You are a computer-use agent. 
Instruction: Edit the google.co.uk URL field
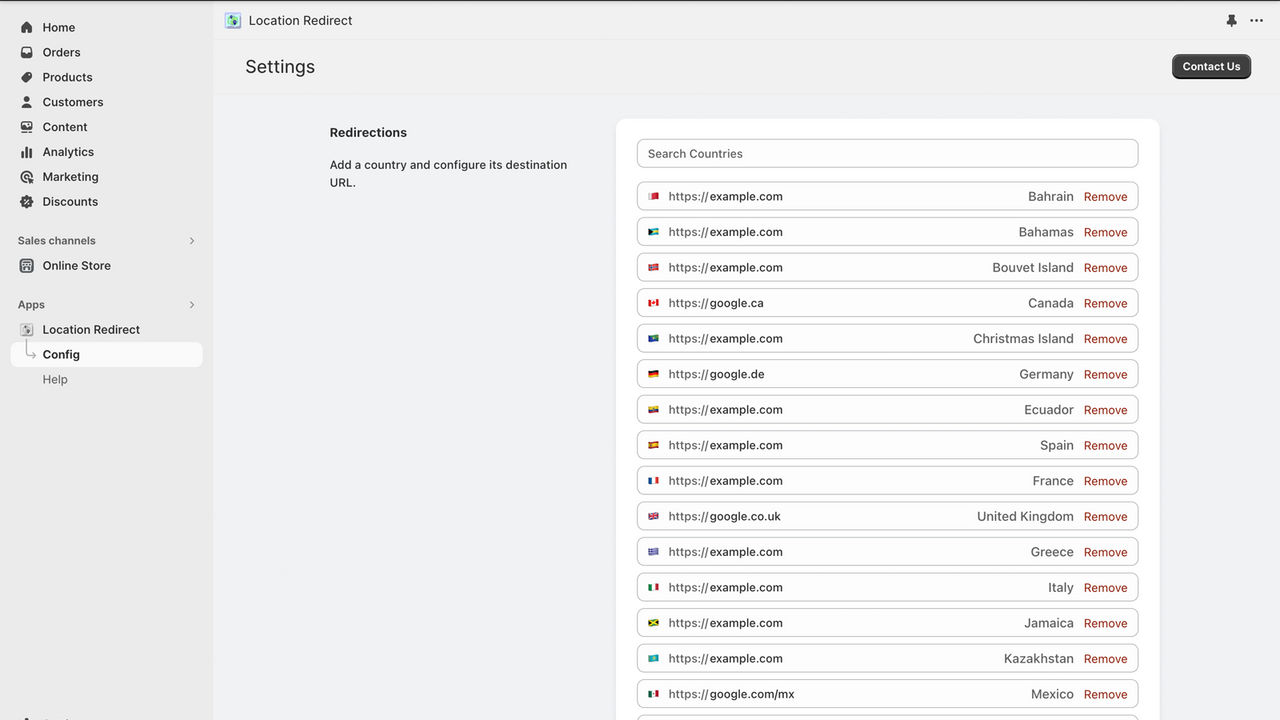887,516
